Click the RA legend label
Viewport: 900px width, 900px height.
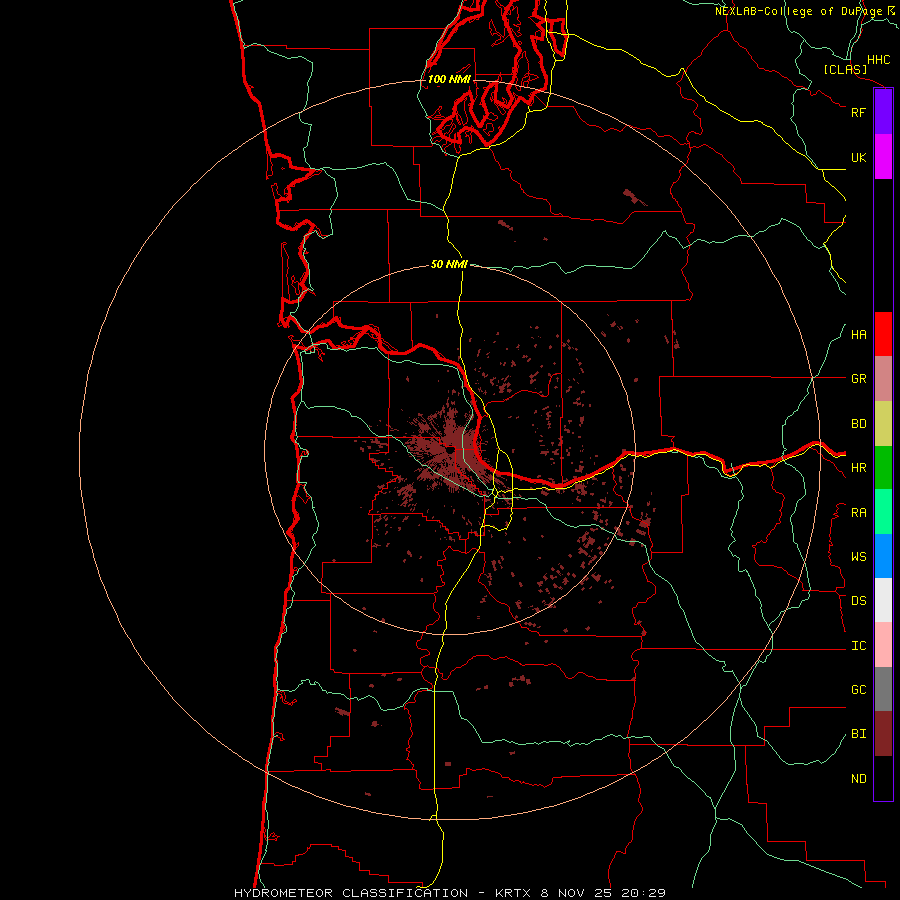tap(859, 513)
